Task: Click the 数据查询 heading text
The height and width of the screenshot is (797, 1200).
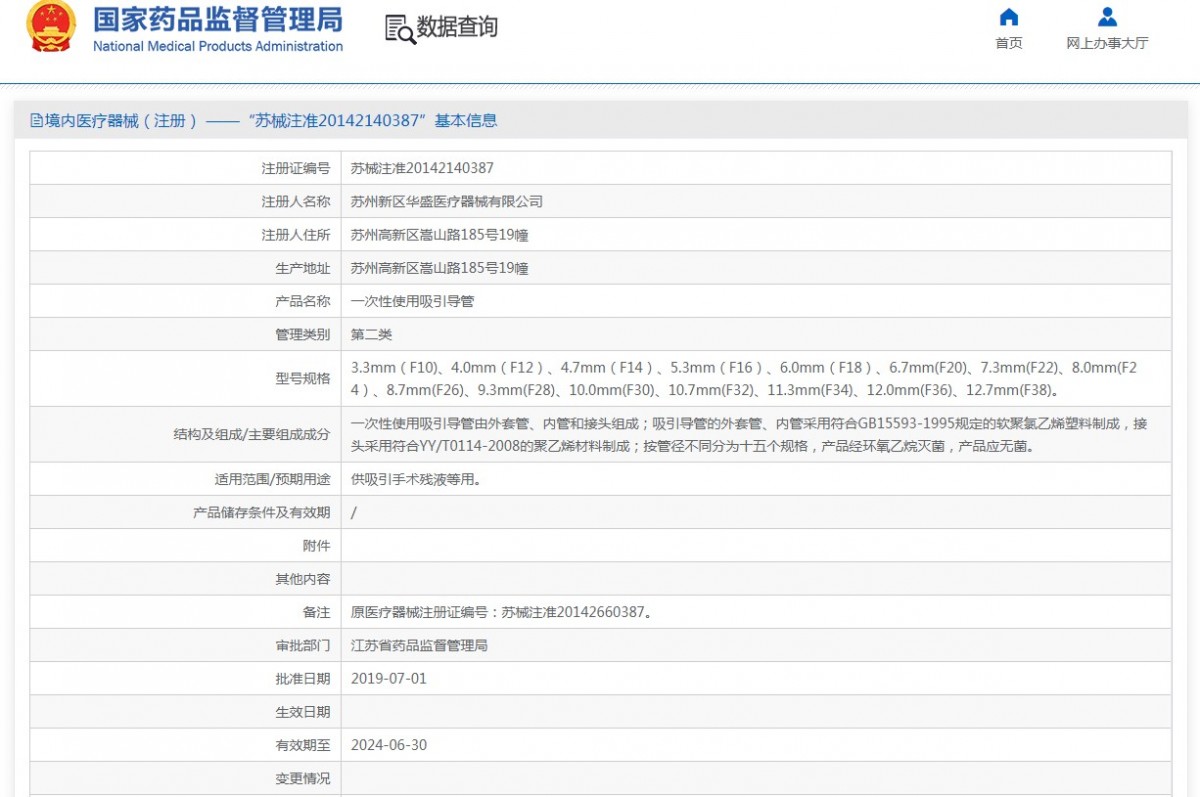Action: 457,28
